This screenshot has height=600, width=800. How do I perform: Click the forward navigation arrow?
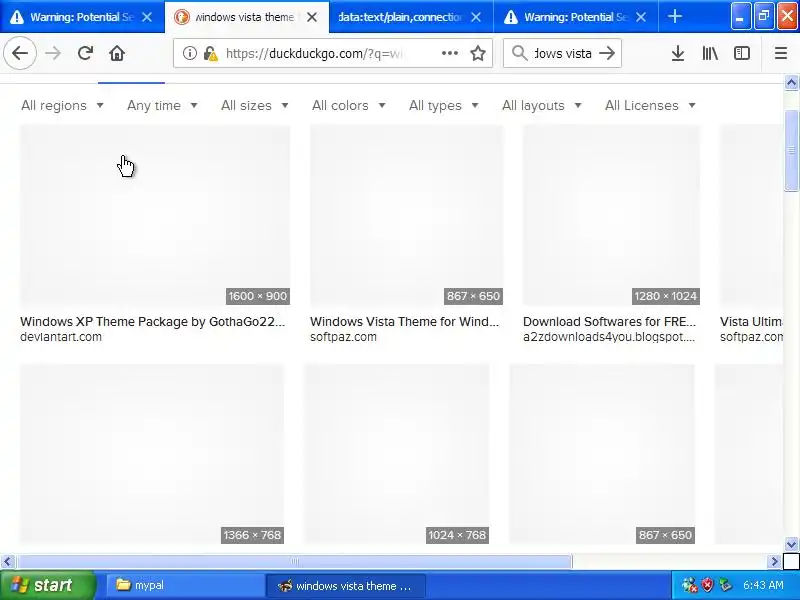53,53
